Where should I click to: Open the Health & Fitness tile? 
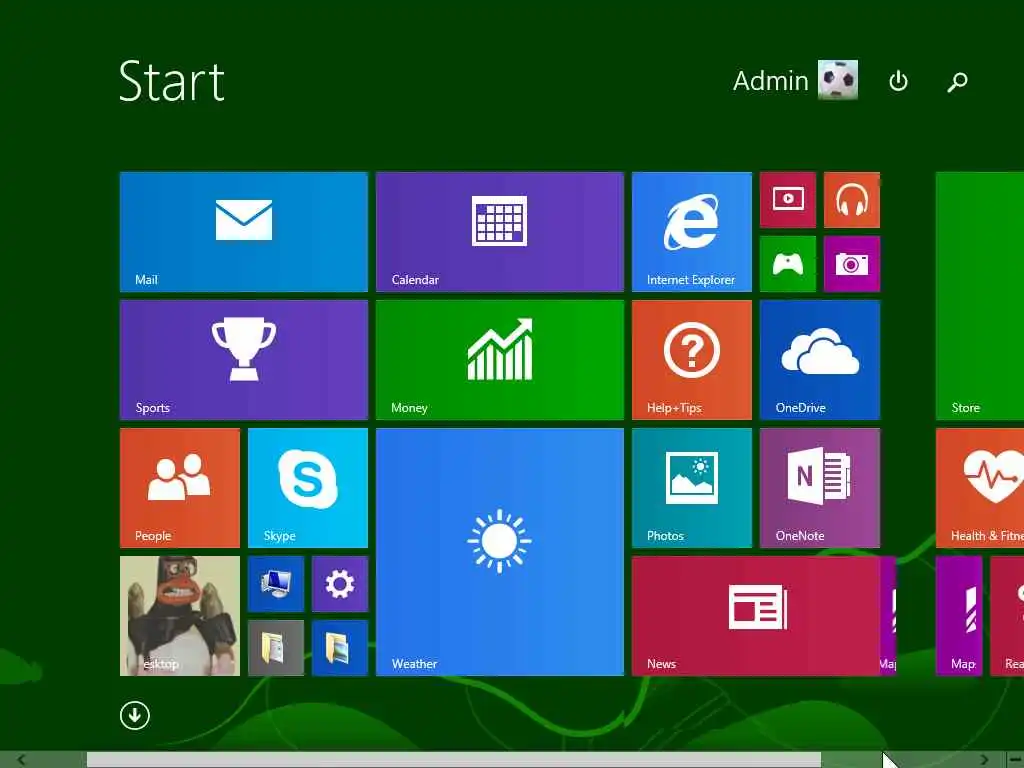pos(980,488)
